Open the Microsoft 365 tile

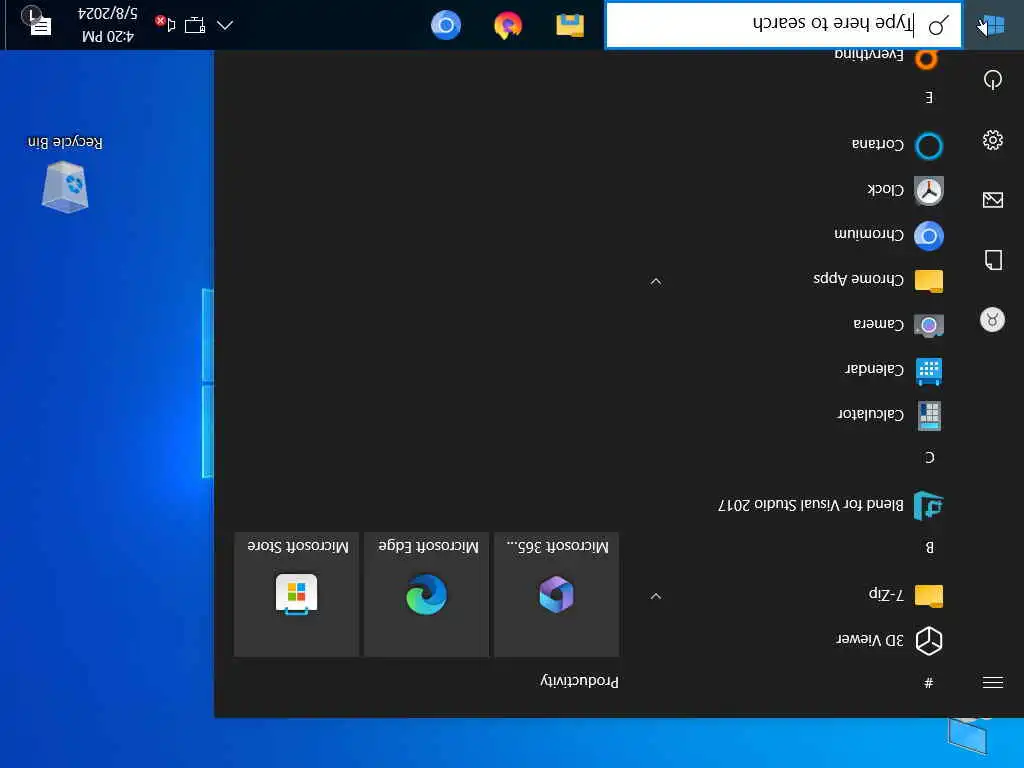(556, 594)
